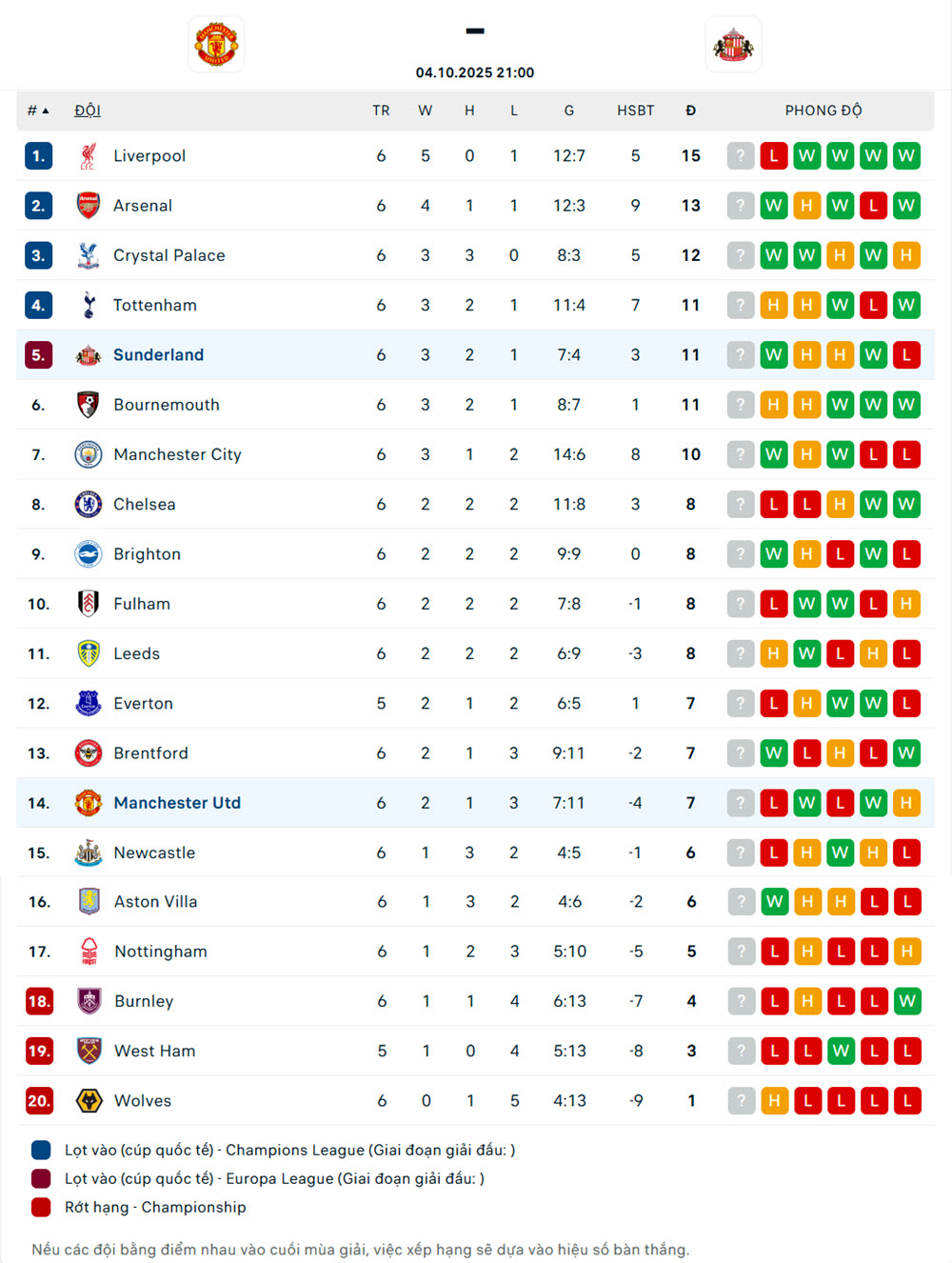Click the Newcastle club logo
952x1263 pixels.
click(x=89, y=852)
